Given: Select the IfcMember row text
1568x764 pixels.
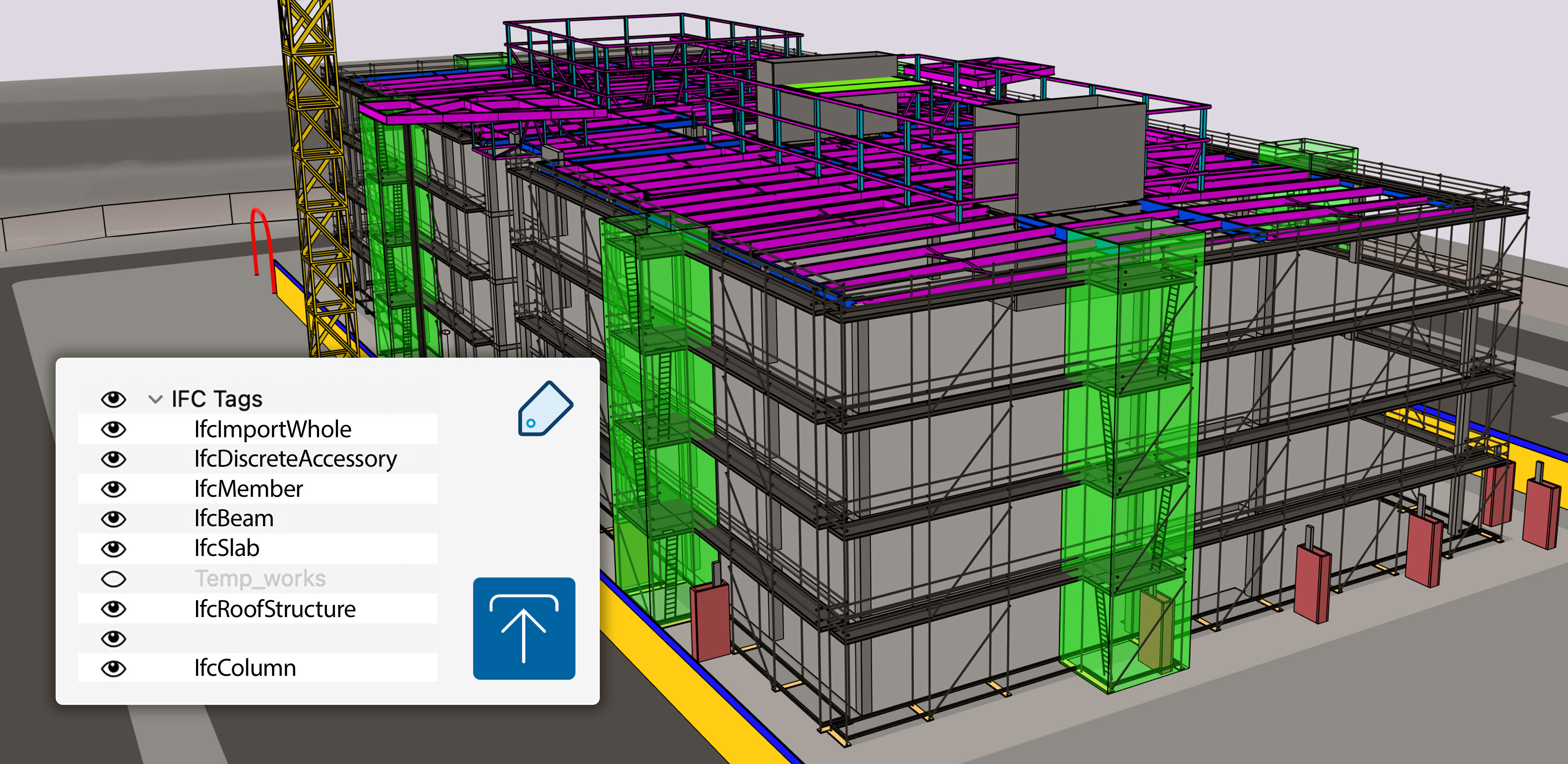Looking at the screenshot, I should (x=249, y=489).
